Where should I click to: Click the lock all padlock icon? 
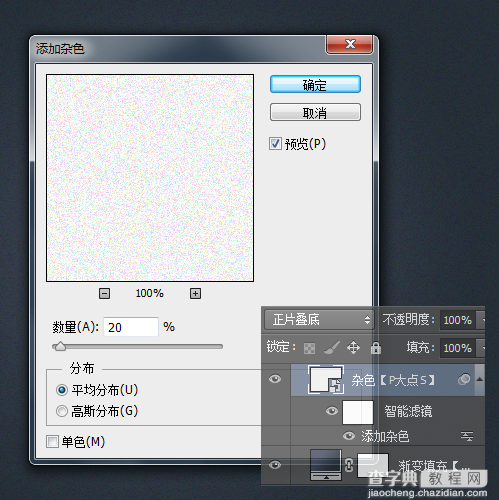click(376, 348)
